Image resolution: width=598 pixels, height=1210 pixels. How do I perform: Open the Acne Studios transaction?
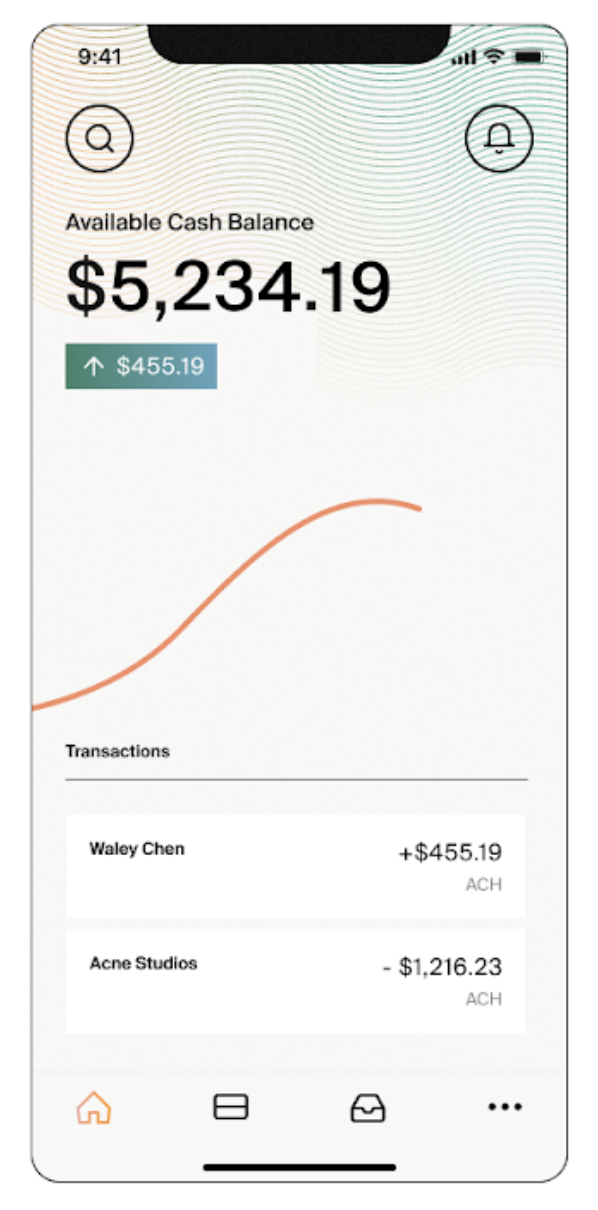click(296, 981)
